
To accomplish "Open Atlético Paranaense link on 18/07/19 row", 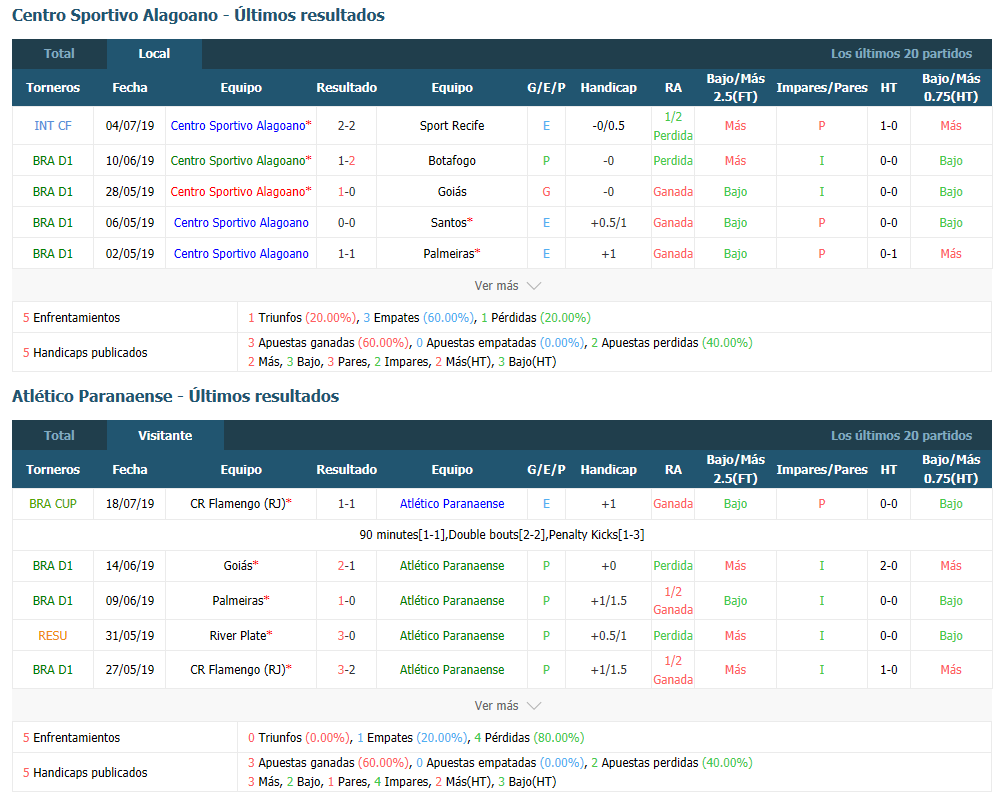I will point(452,503).
